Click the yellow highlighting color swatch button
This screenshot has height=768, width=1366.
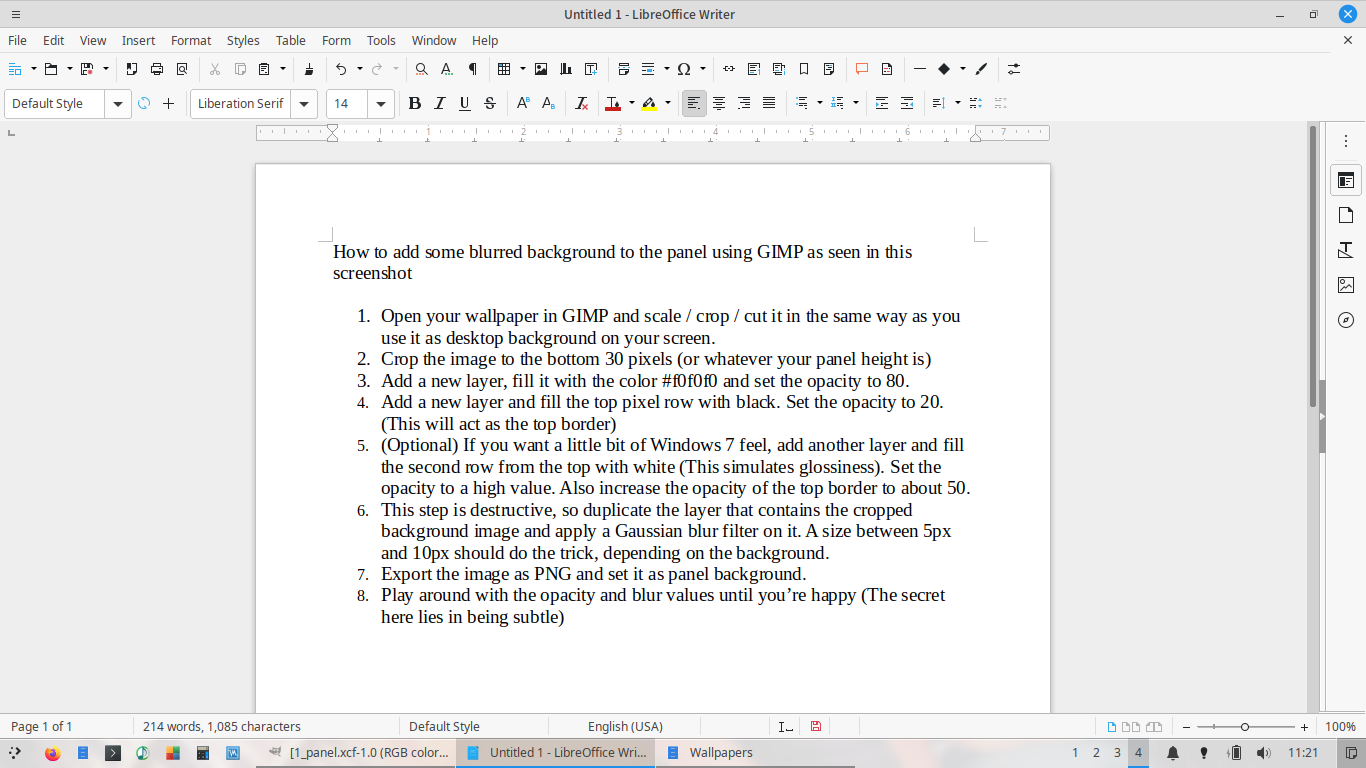point(649,103)
